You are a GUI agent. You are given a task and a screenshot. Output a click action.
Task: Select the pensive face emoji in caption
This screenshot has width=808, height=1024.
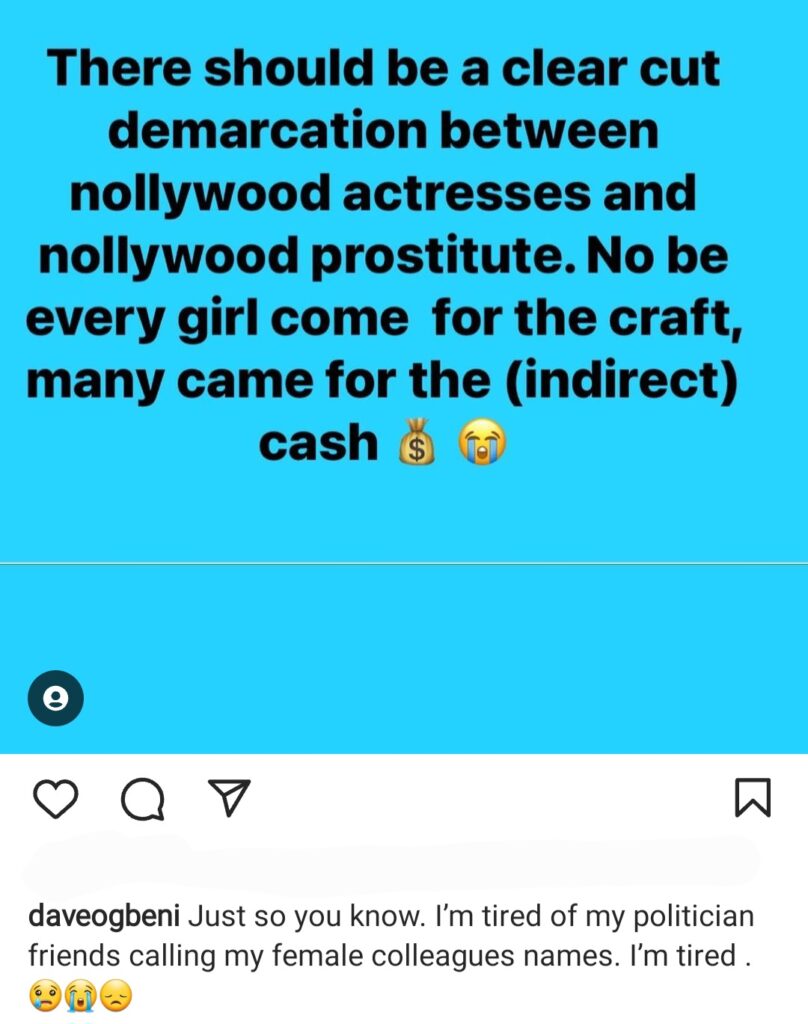116,997
